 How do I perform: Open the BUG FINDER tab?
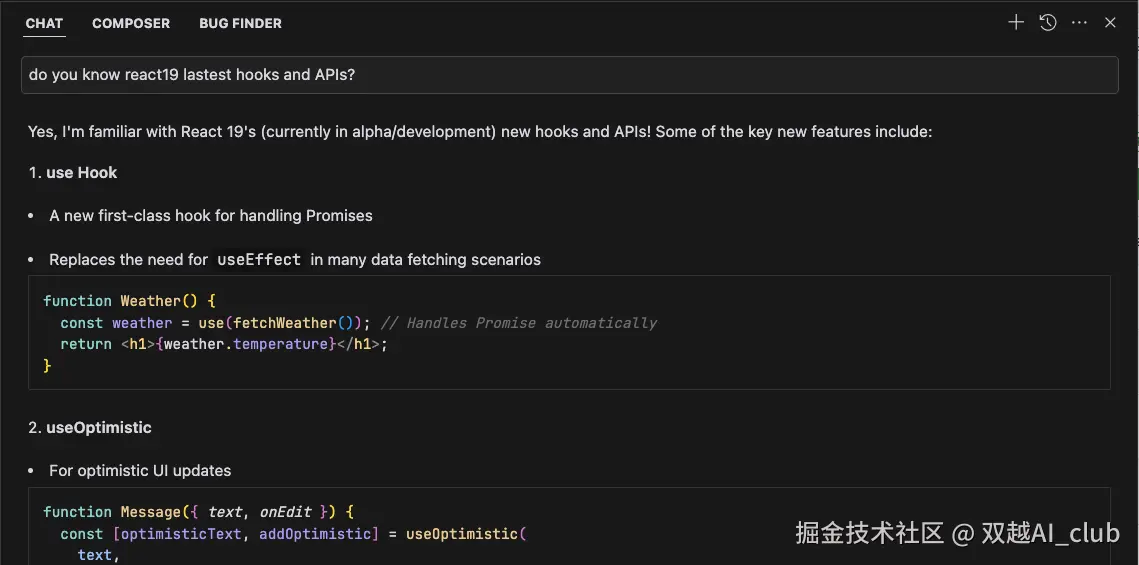[240, 23]
